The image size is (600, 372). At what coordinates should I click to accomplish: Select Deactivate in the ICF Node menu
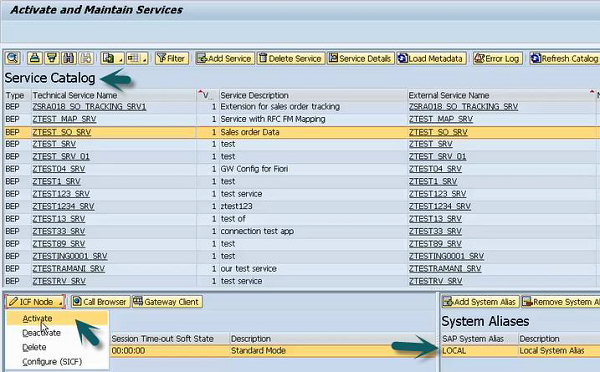click(x=41, y=333)
